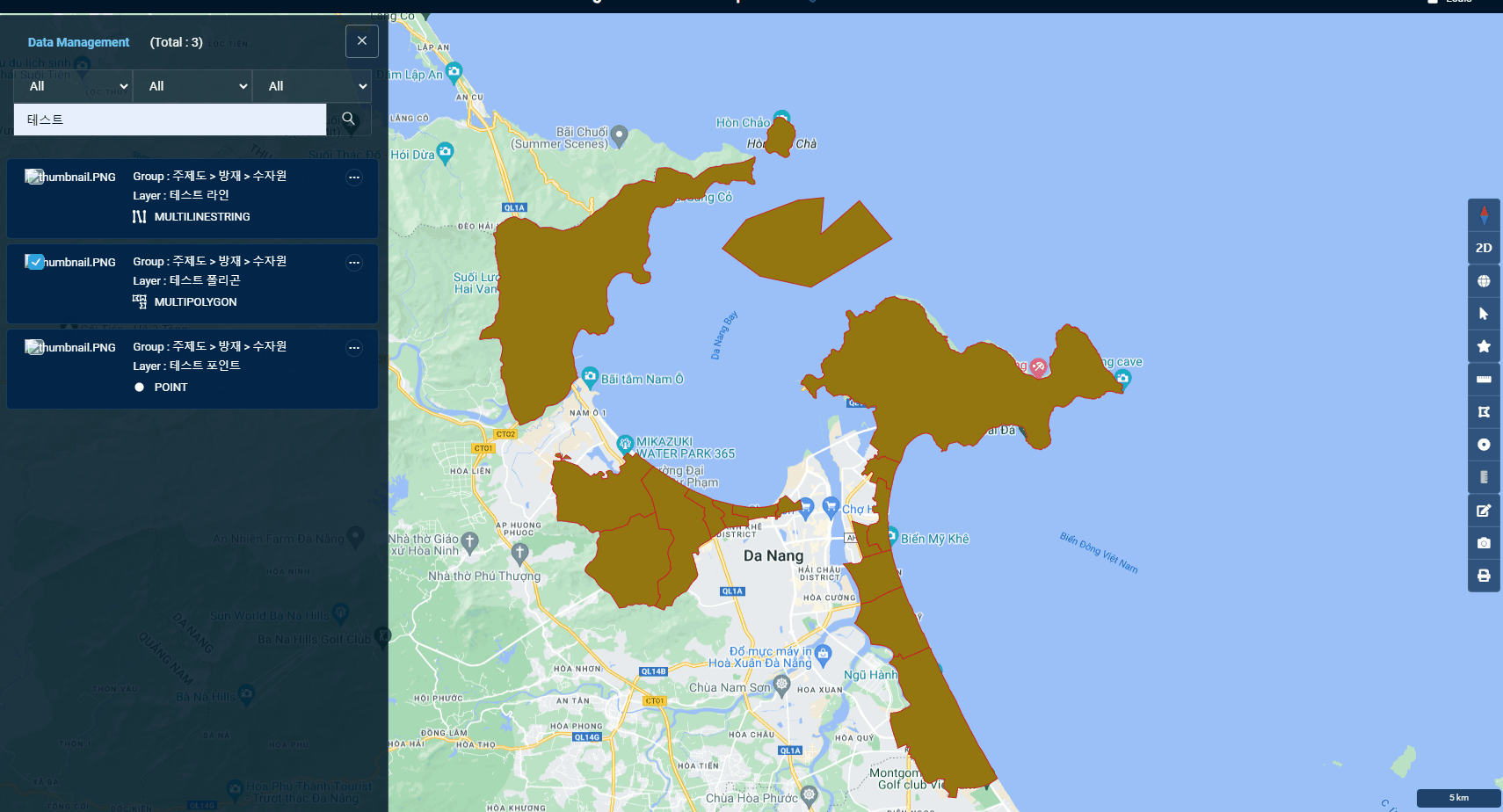Take a map screenshot with camera icon
The height and width of the screenshot is (812, 1503).
pyautogui.click(x=1484, y=543)
